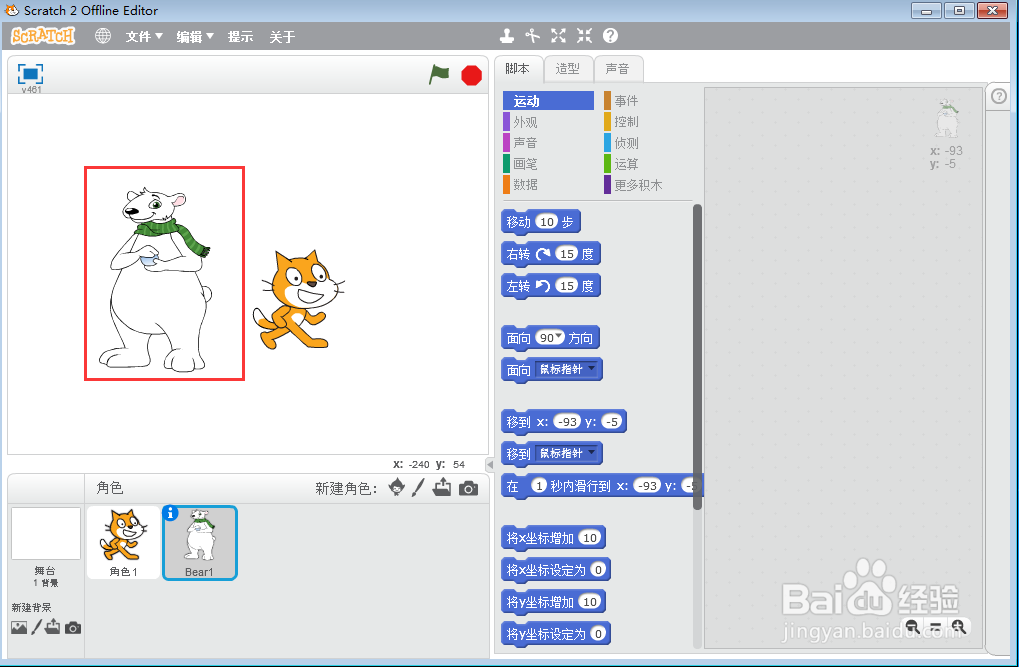Upload backdrop from file
This screenshot has height=667, width=1019.
click(x=53, y=627)
